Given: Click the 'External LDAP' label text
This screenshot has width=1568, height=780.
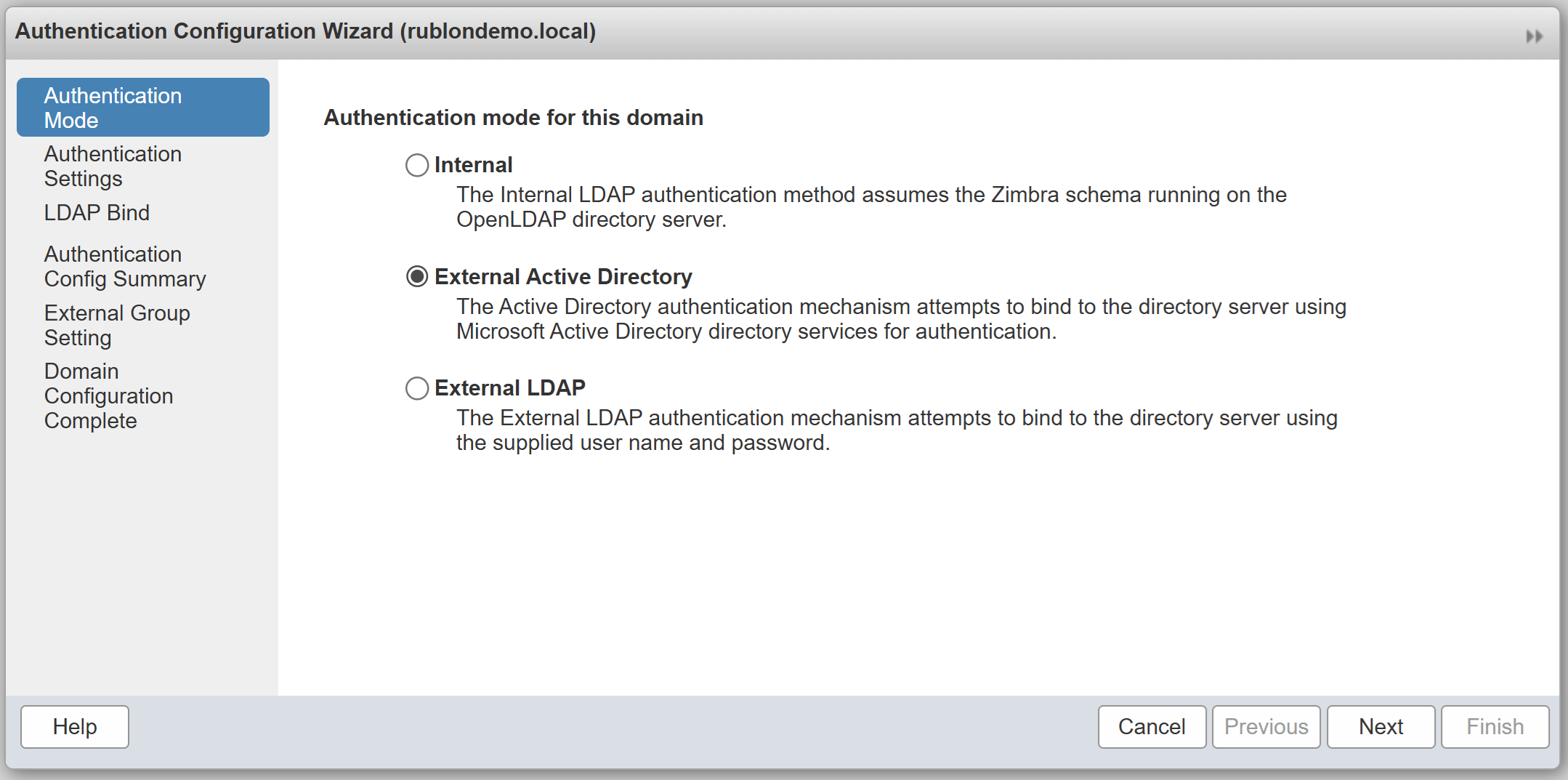Looking at the screenshot, I should pyautogui.click(x=510, y=388).
